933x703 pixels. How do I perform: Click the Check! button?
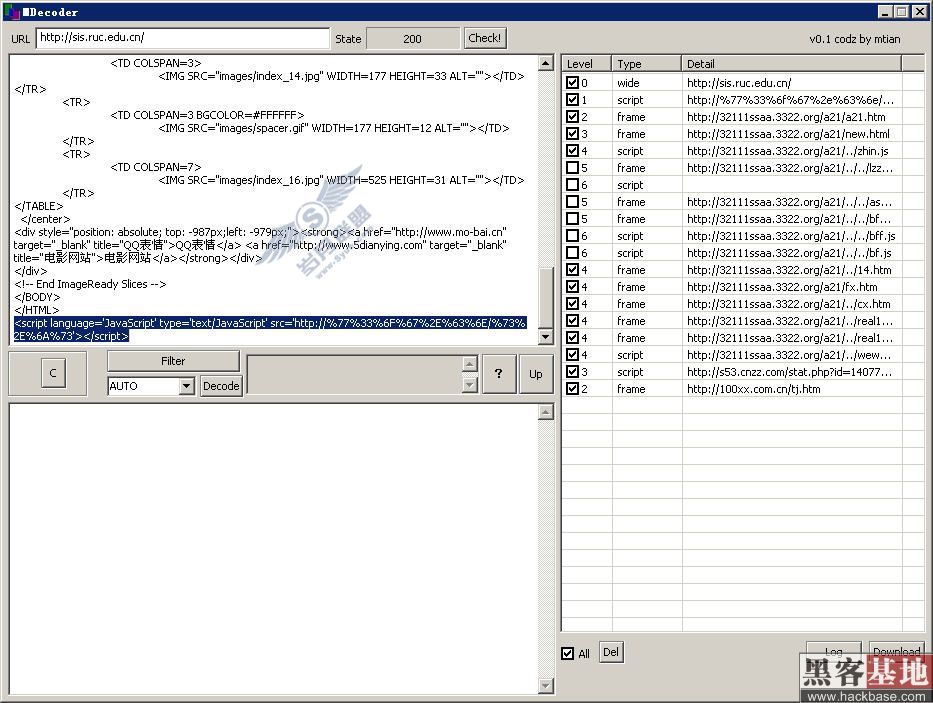[485, 38]
